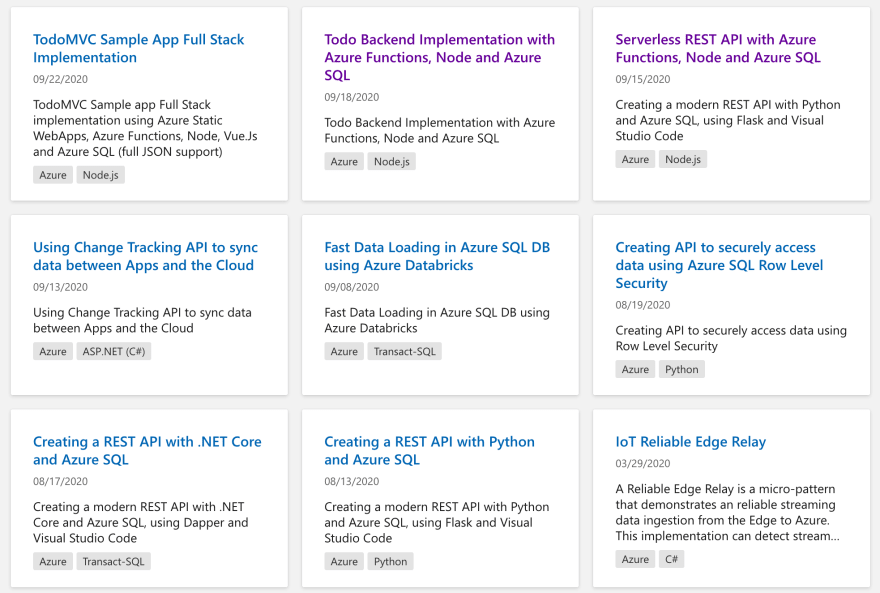Click Node.js tag on TodoMVC Sample App card
Screen dimensions: 880x593
coord(100,175)
